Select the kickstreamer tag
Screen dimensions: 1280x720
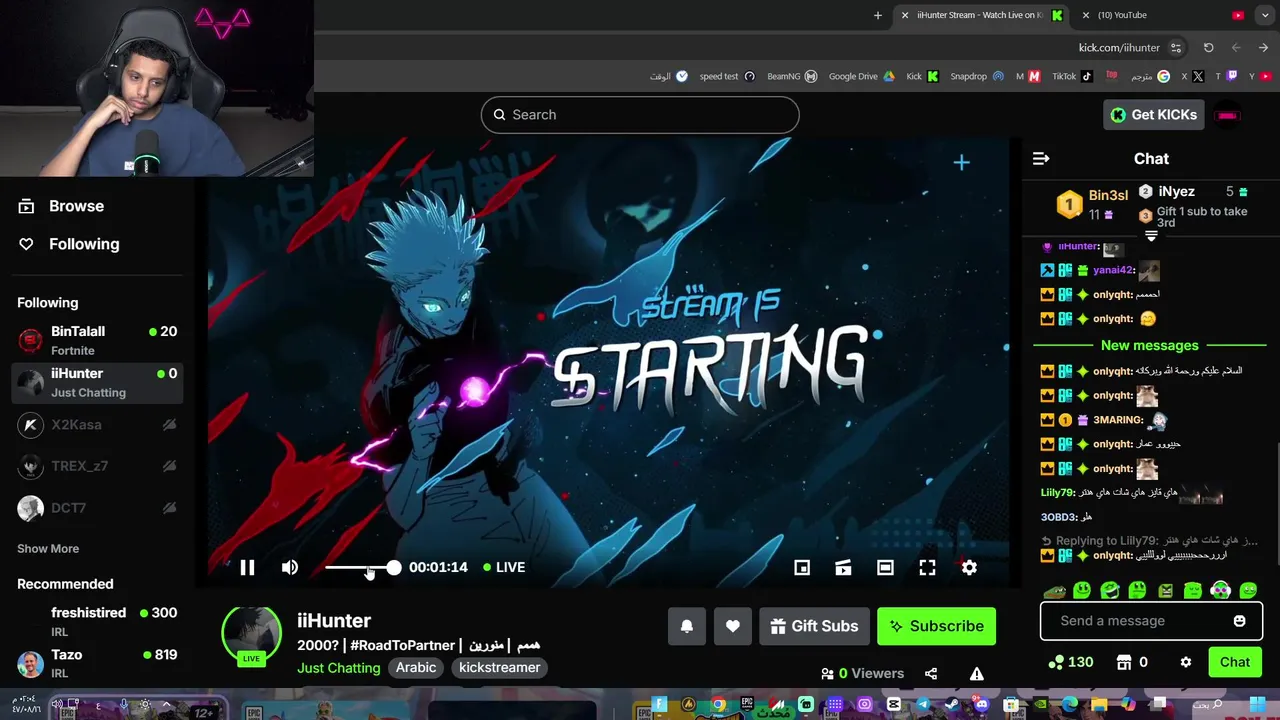point(499,668)
